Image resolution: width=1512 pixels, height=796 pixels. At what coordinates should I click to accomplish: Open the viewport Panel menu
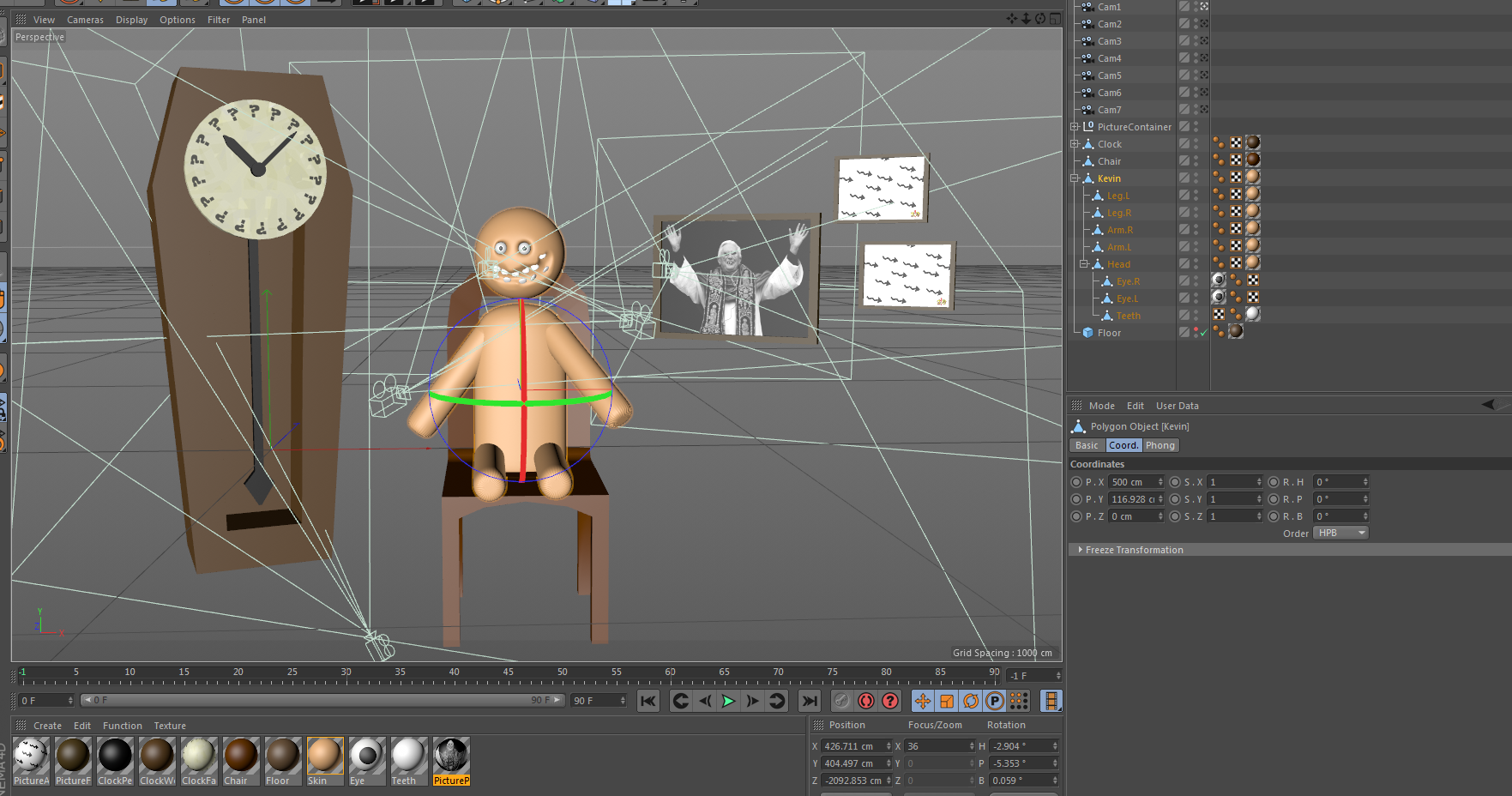pos(254,20)
